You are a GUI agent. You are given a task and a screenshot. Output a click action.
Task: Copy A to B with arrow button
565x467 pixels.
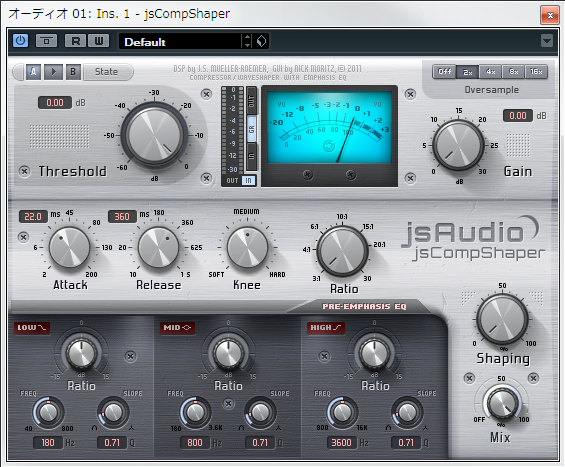click(53, 72)
